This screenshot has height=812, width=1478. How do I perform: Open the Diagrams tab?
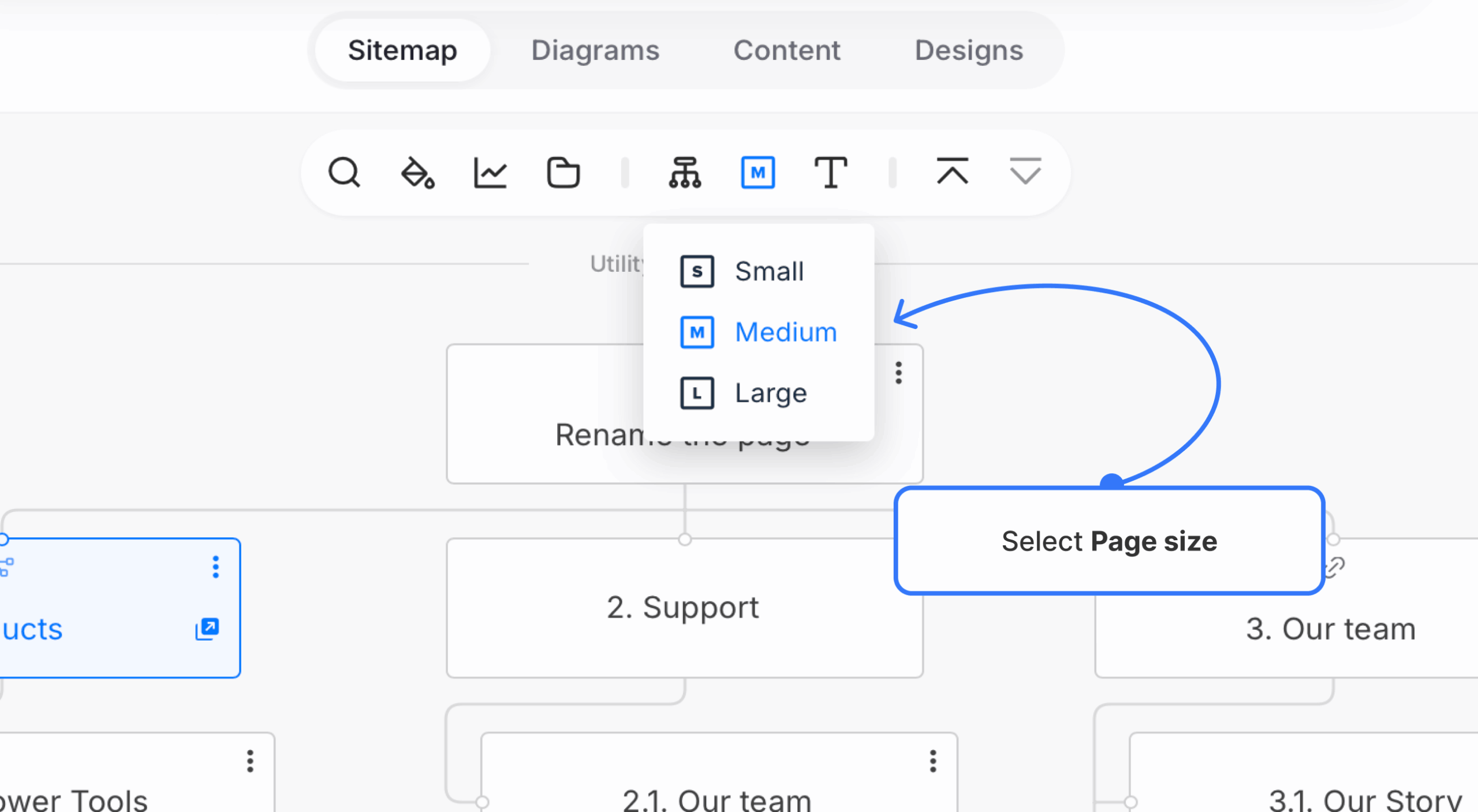click(595, 50)
